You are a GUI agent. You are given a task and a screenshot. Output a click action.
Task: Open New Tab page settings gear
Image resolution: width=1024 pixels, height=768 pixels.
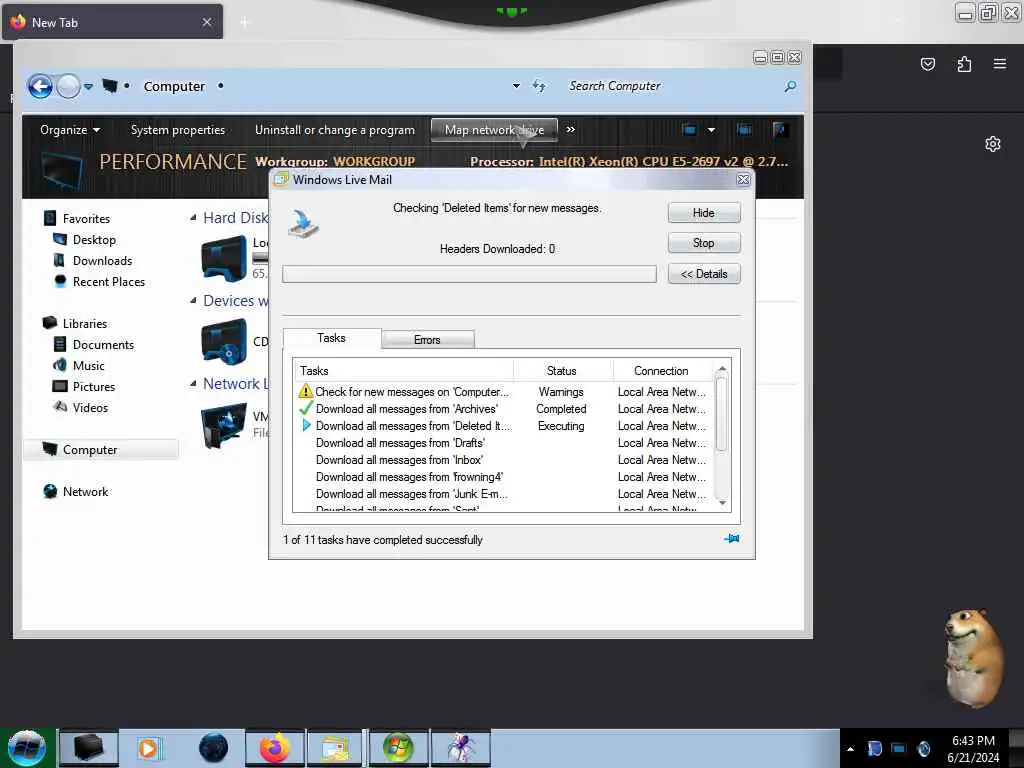click(993, 144)
